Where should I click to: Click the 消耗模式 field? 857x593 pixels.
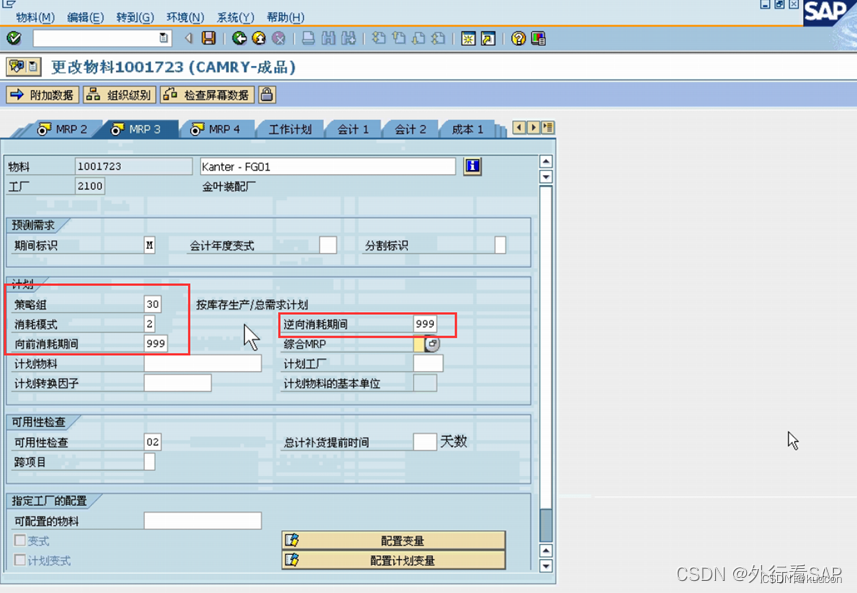click(x=149, y=324)
